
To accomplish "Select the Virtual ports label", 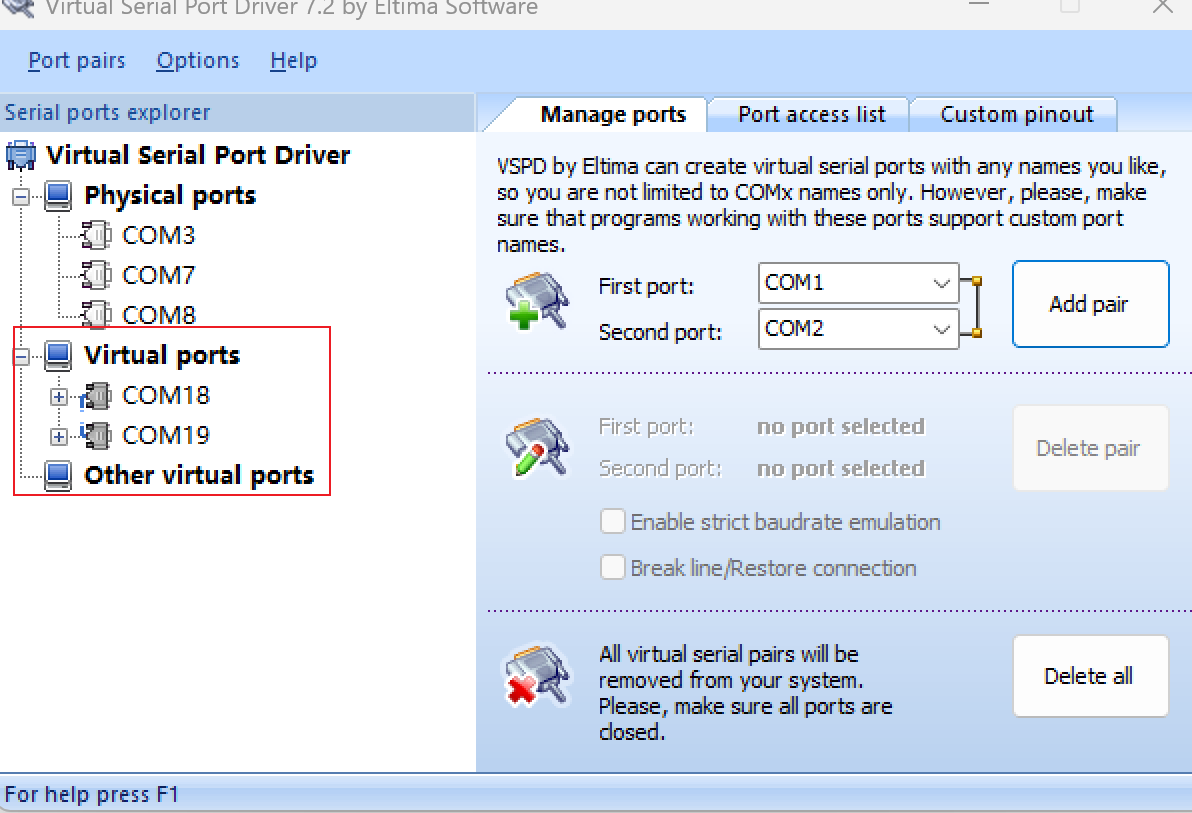I will point(162,355).
